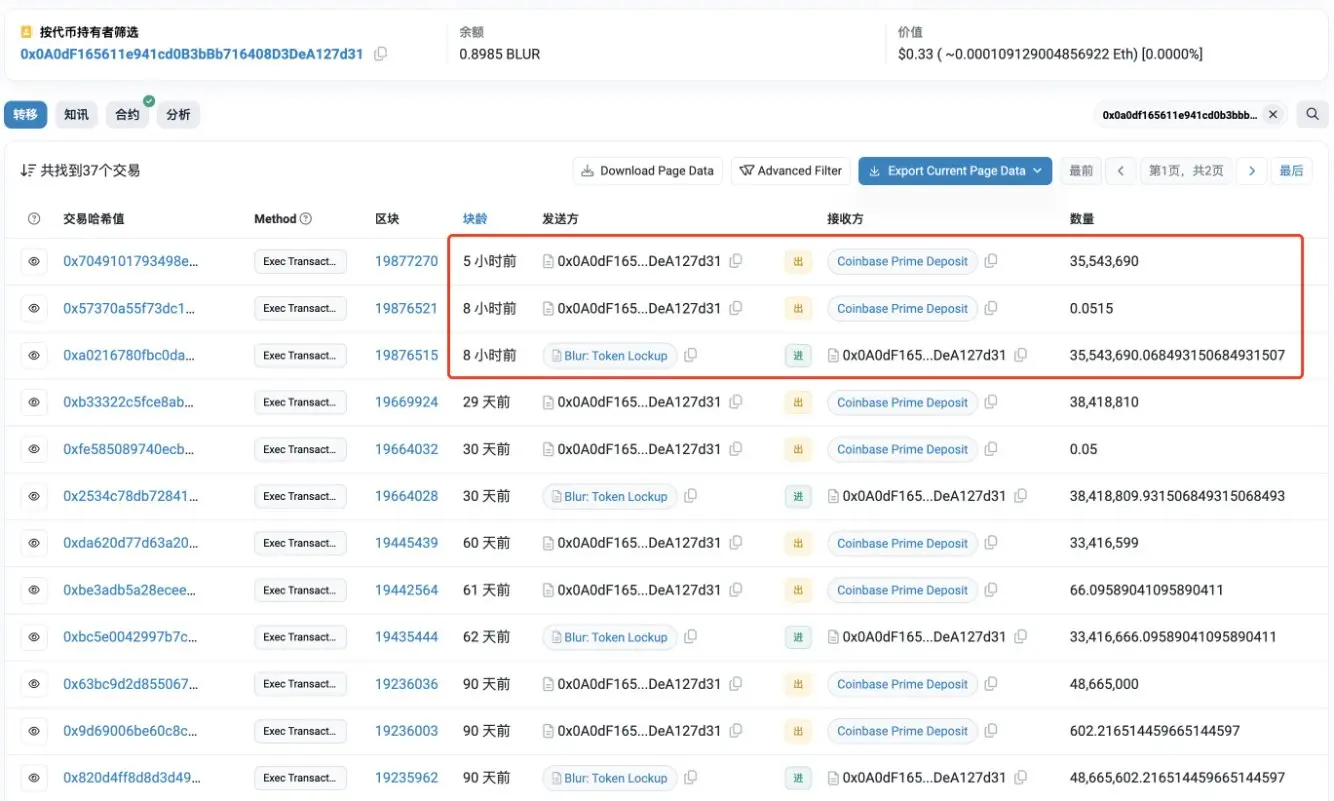The image size is (1334, 801).
Task: Click the Download Page Data button
Action: [648, 170]
